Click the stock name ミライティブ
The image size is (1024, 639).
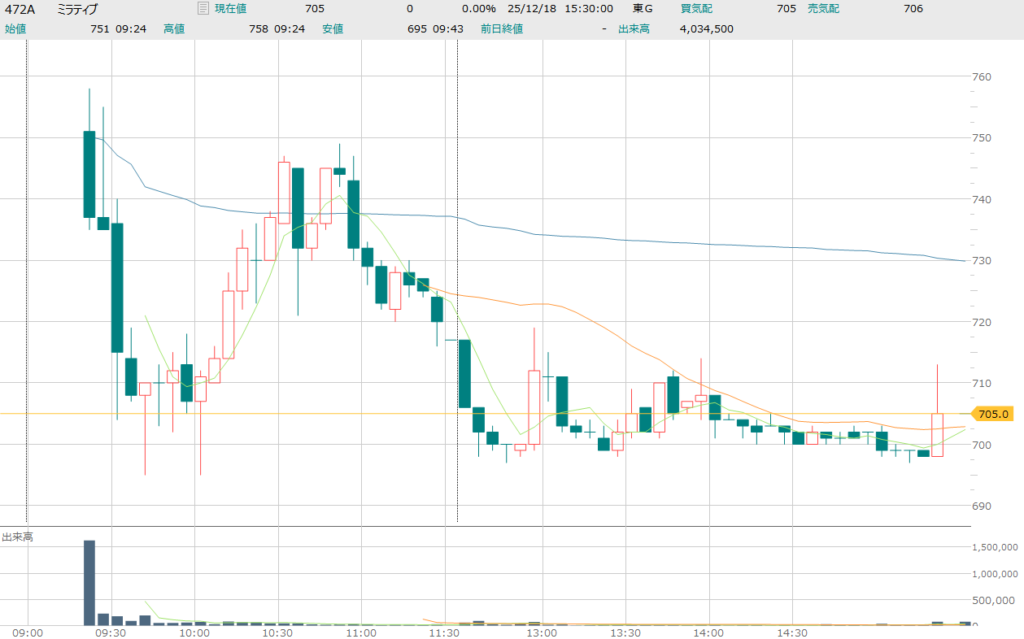pos(77,9)
